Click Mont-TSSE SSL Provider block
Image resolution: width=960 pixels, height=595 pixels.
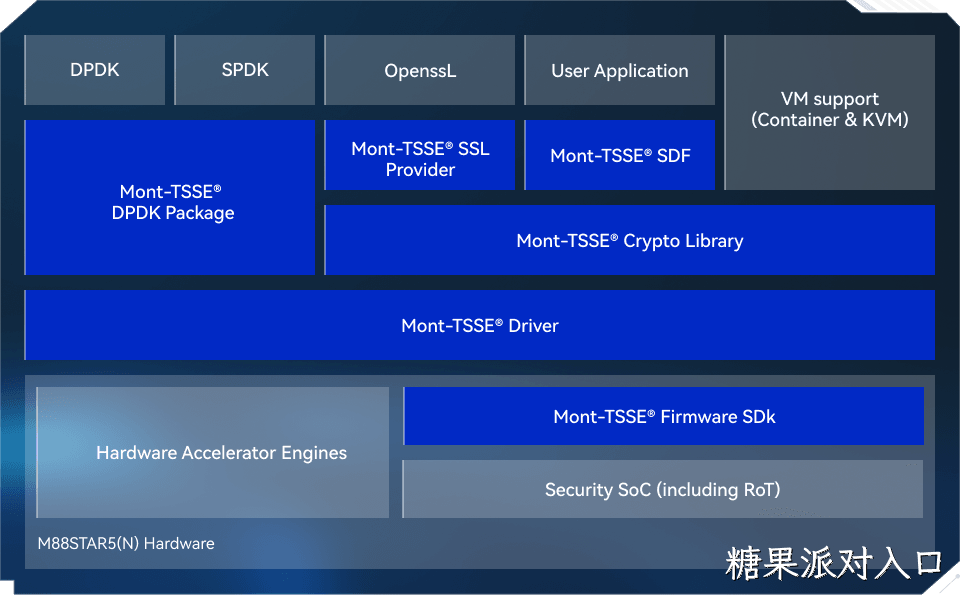(x=419, y=155)
